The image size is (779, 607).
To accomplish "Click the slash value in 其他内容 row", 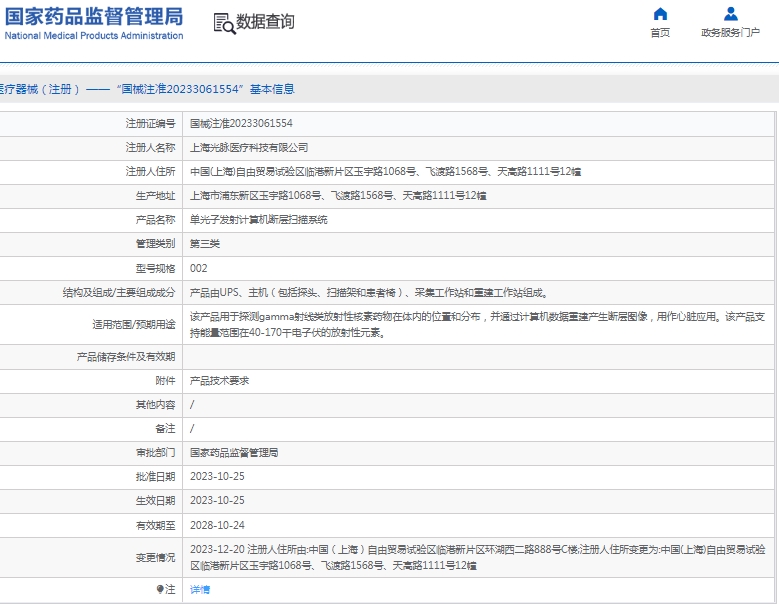I will tap(192, 405).
